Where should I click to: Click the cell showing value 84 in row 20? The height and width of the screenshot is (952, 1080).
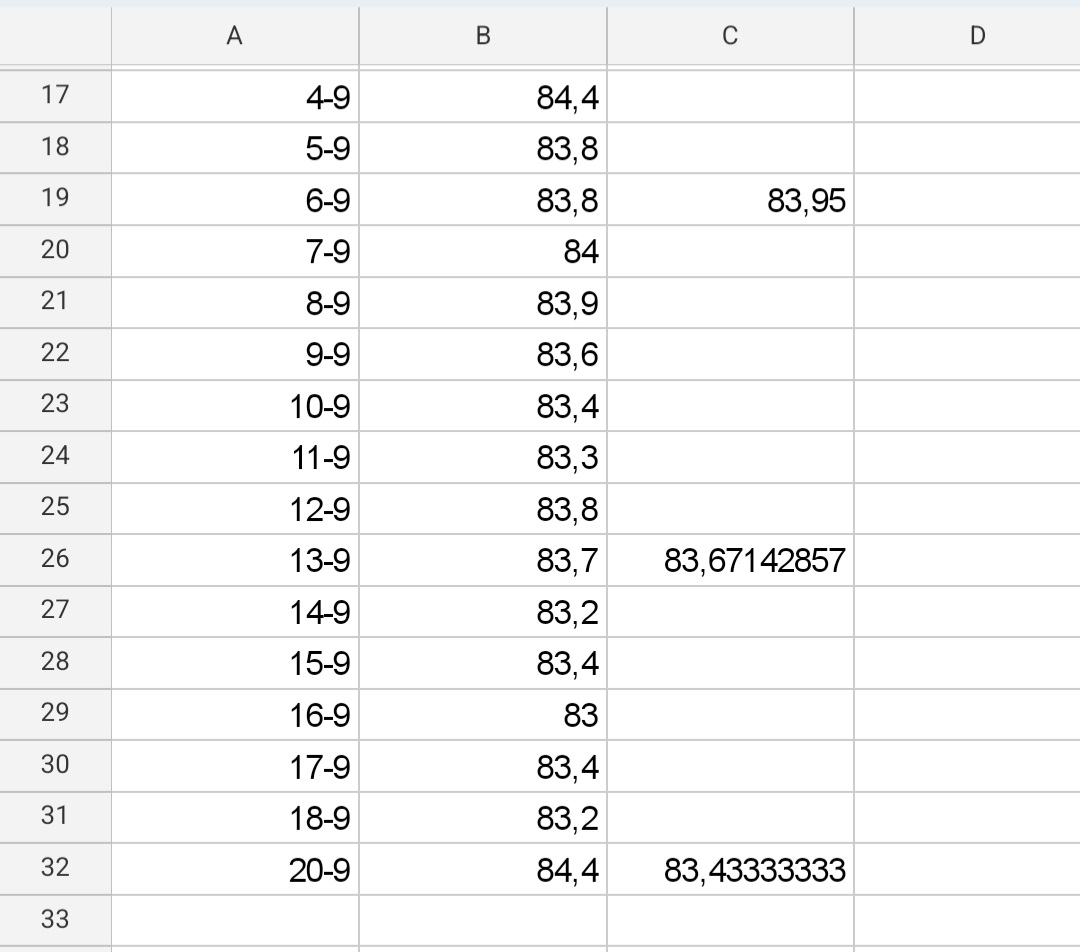pyautogui.click(x=483, y=252)
